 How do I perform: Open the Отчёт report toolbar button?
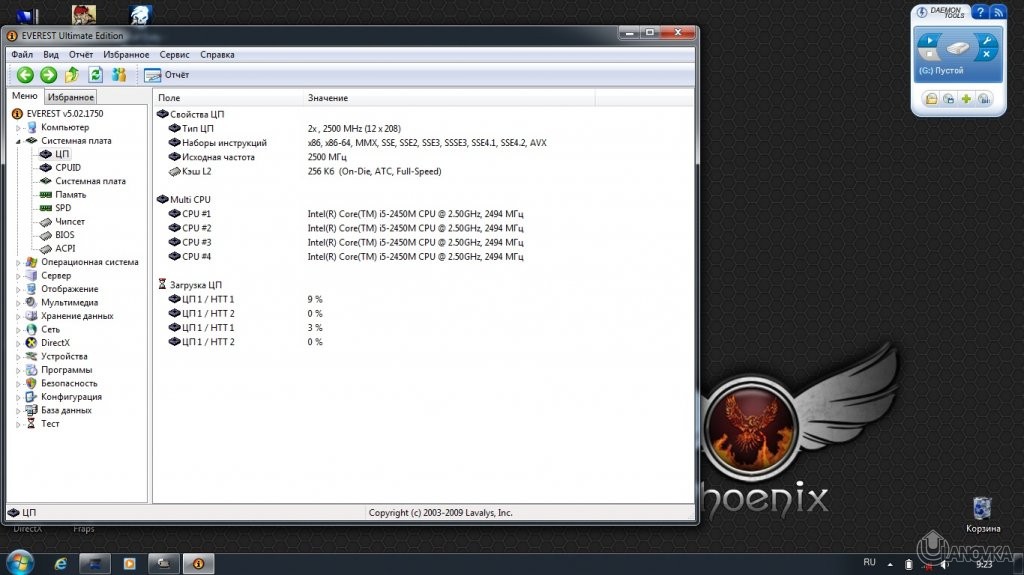click(167, 75)
